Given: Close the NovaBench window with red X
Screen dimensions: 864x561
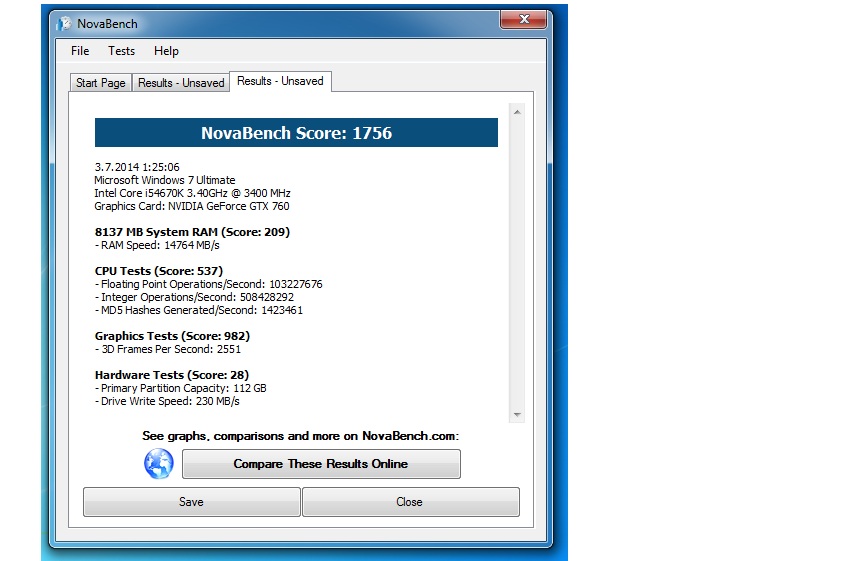Looking at the screenshot, I should [523, 20].
